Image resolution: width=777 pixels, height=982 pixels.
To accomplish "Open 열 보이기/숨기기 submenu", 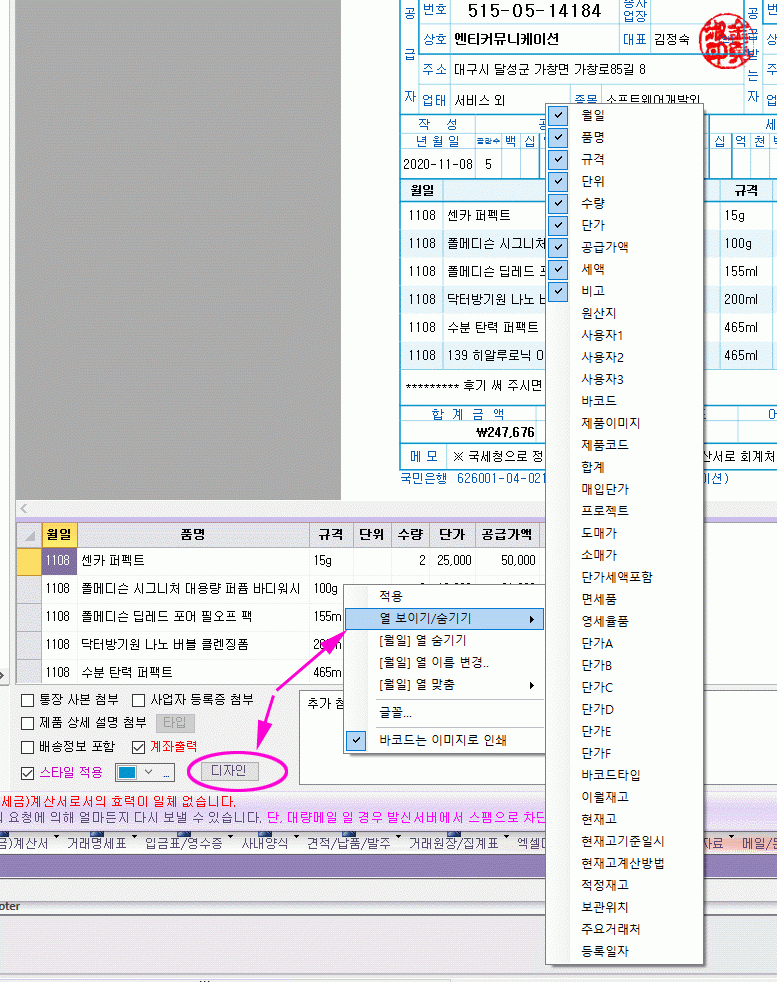I will pyautogui.click(x=445, y=618).
